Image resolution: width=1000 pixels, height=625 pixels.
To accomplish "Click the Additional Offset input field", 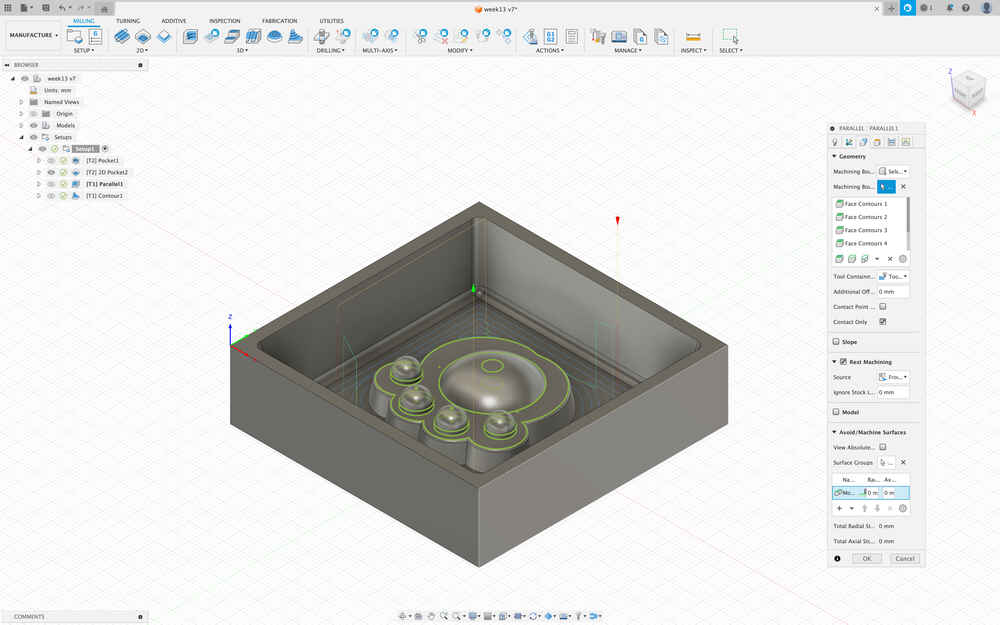I will point(893,291).
